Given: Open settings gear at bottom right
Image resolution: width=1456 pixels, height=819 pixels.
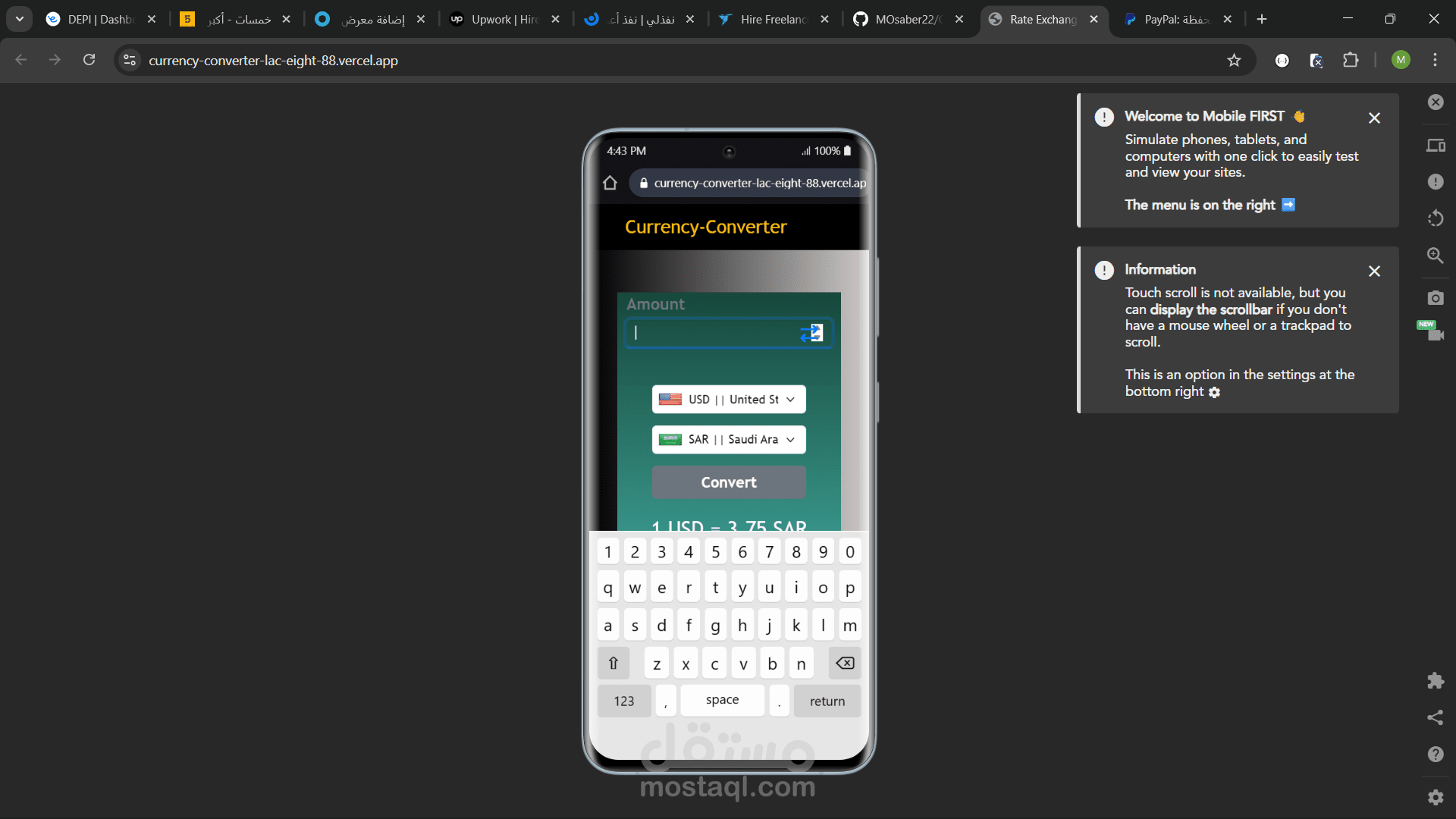Looking at the screenshot, I should pos(1435,797).
